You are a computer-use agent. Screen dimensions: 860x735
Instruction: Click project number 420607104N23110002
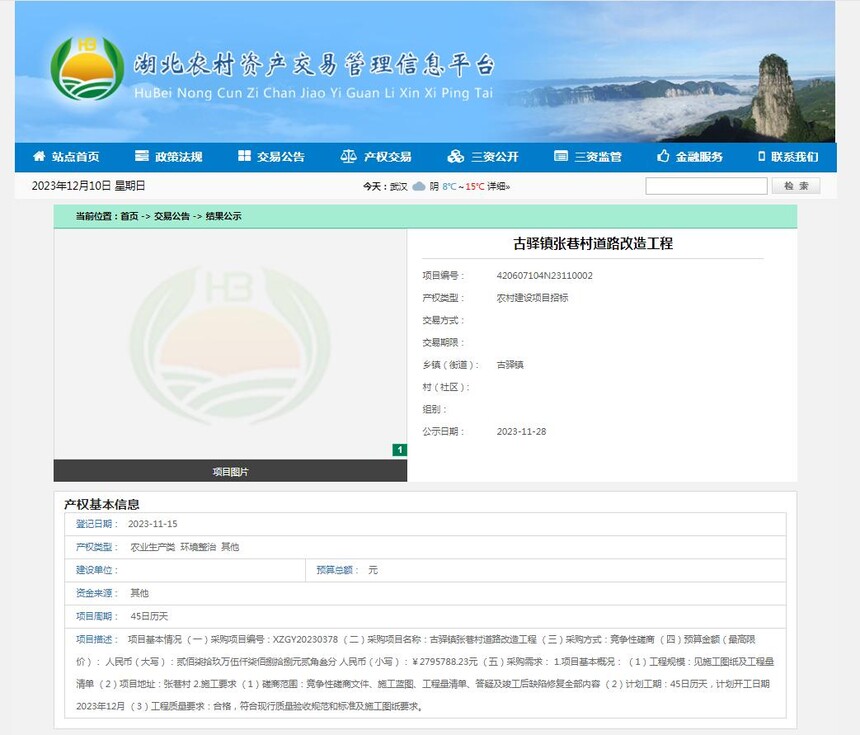(x=545, y=275)
